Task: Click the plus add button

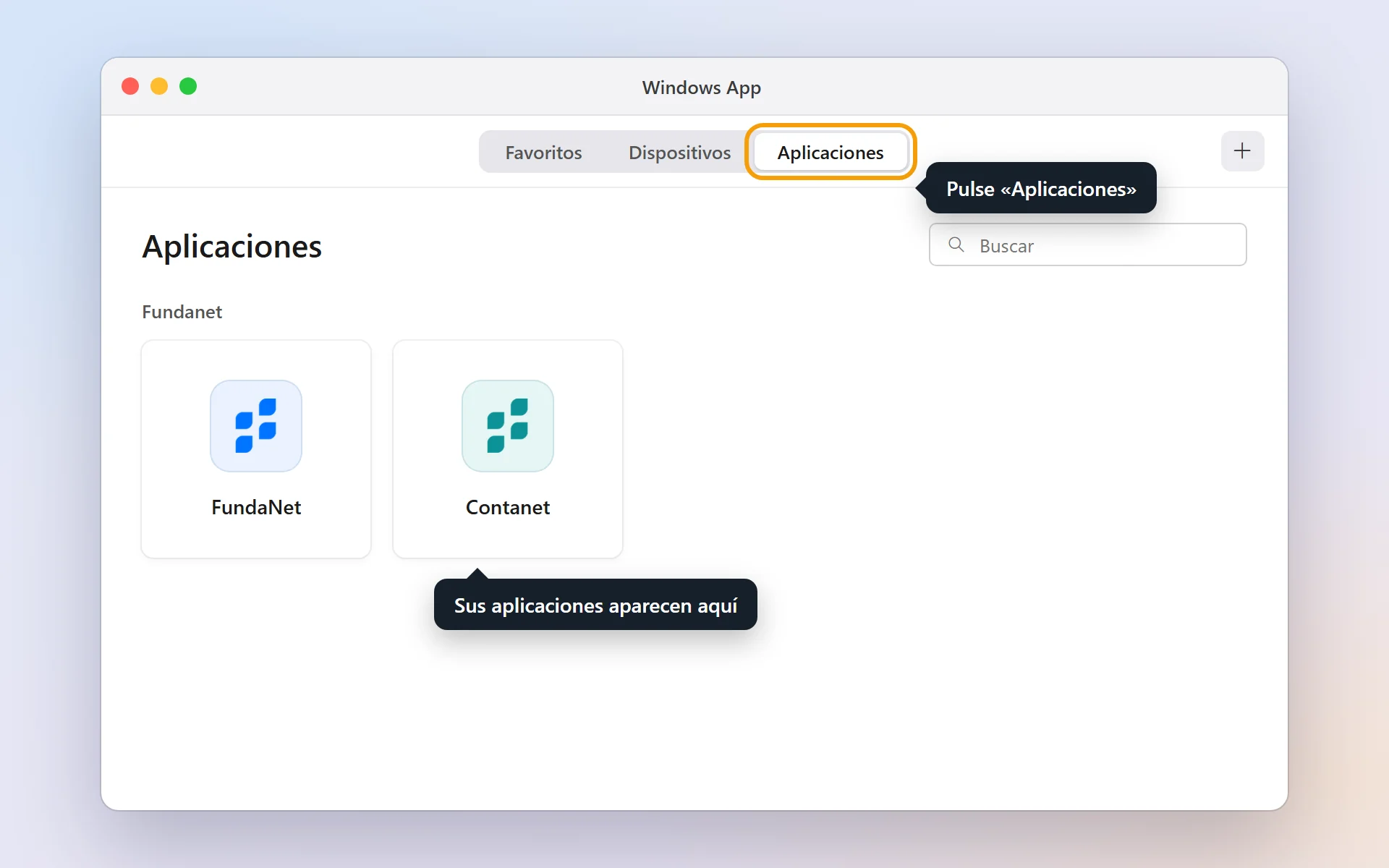Action: [x=1242, y=151]
